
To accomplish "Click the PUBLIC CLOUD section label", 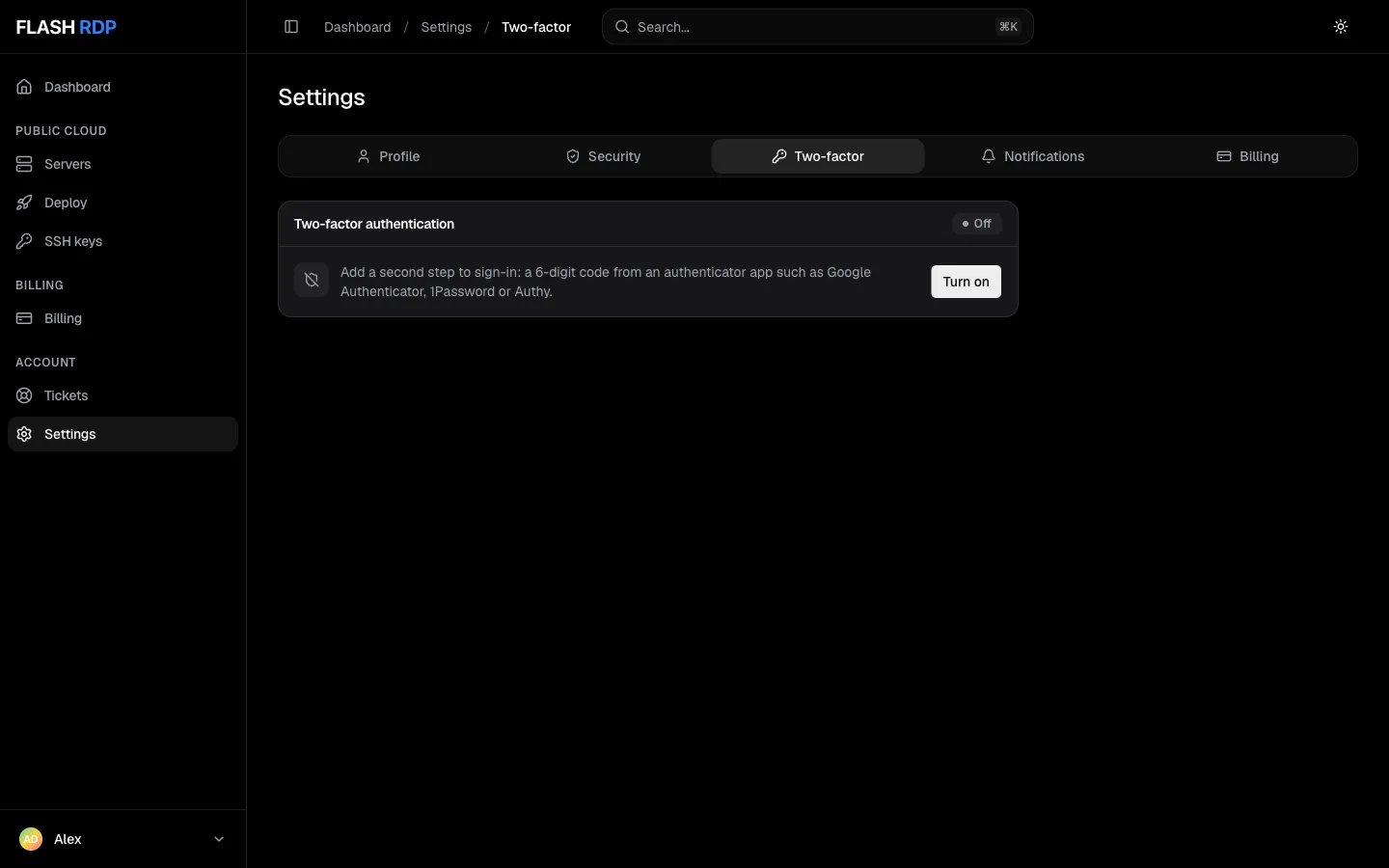I will pyautogui.click(x=61, y=131).
